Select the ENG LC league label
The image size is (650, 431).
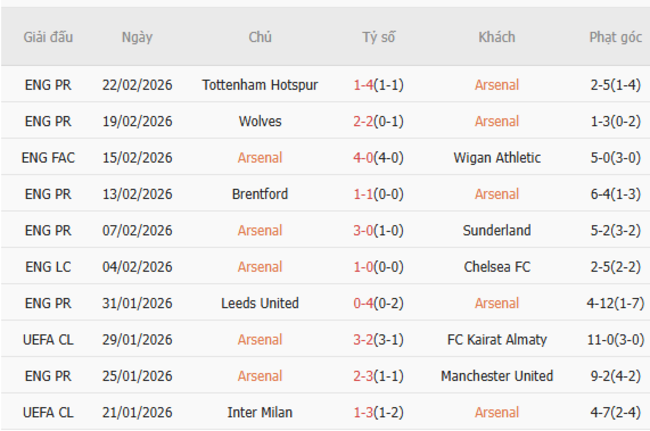48,267
